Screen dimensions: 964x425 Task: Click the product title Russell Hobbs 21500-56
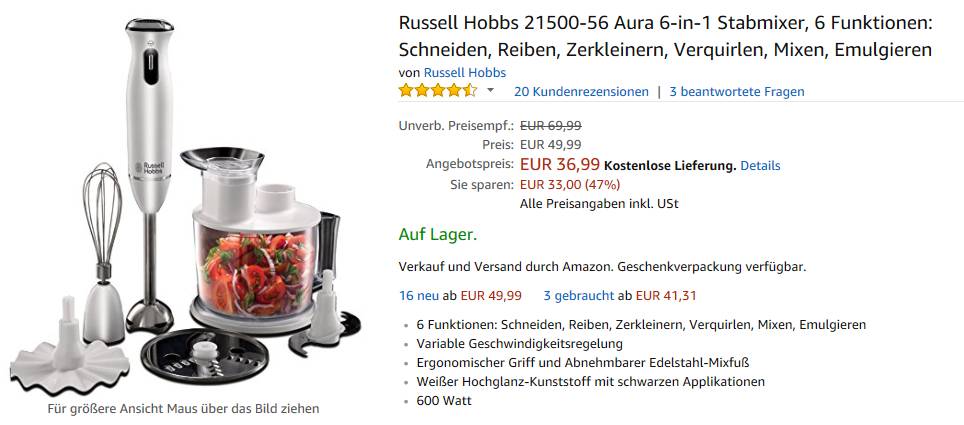pyautogui.click(x=665, y=36)
